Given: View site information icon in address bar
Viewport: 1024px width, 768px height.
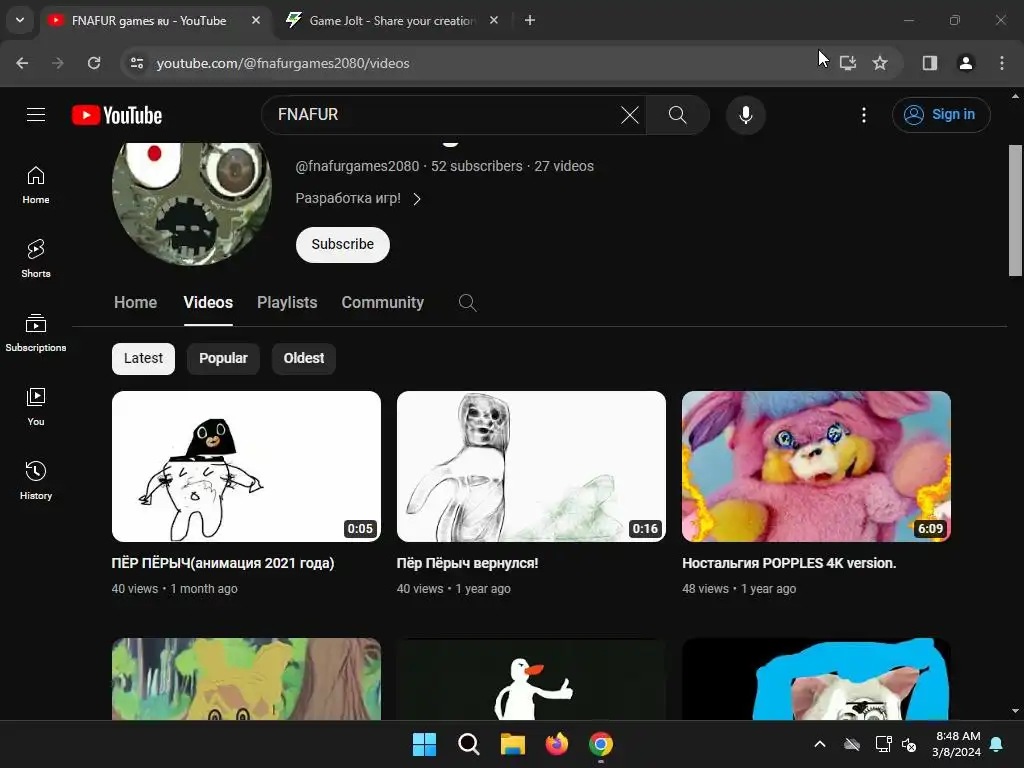Looking at the screenshot, I should click(x=136, y=63).
